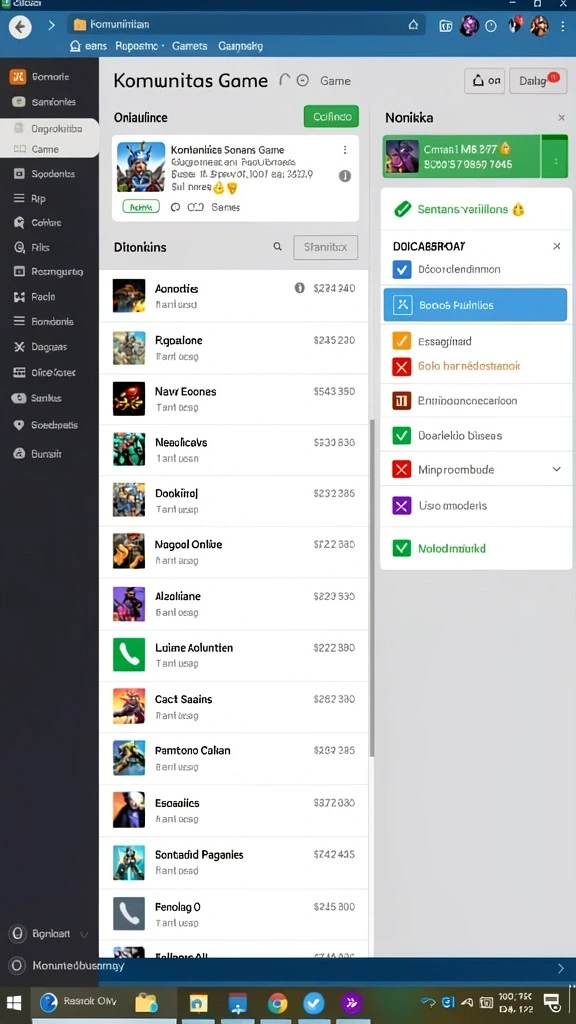The height and width of the screenshot is (1024, 576).
Task: Open the Gaanneky tab
Action: coord(240,46)
